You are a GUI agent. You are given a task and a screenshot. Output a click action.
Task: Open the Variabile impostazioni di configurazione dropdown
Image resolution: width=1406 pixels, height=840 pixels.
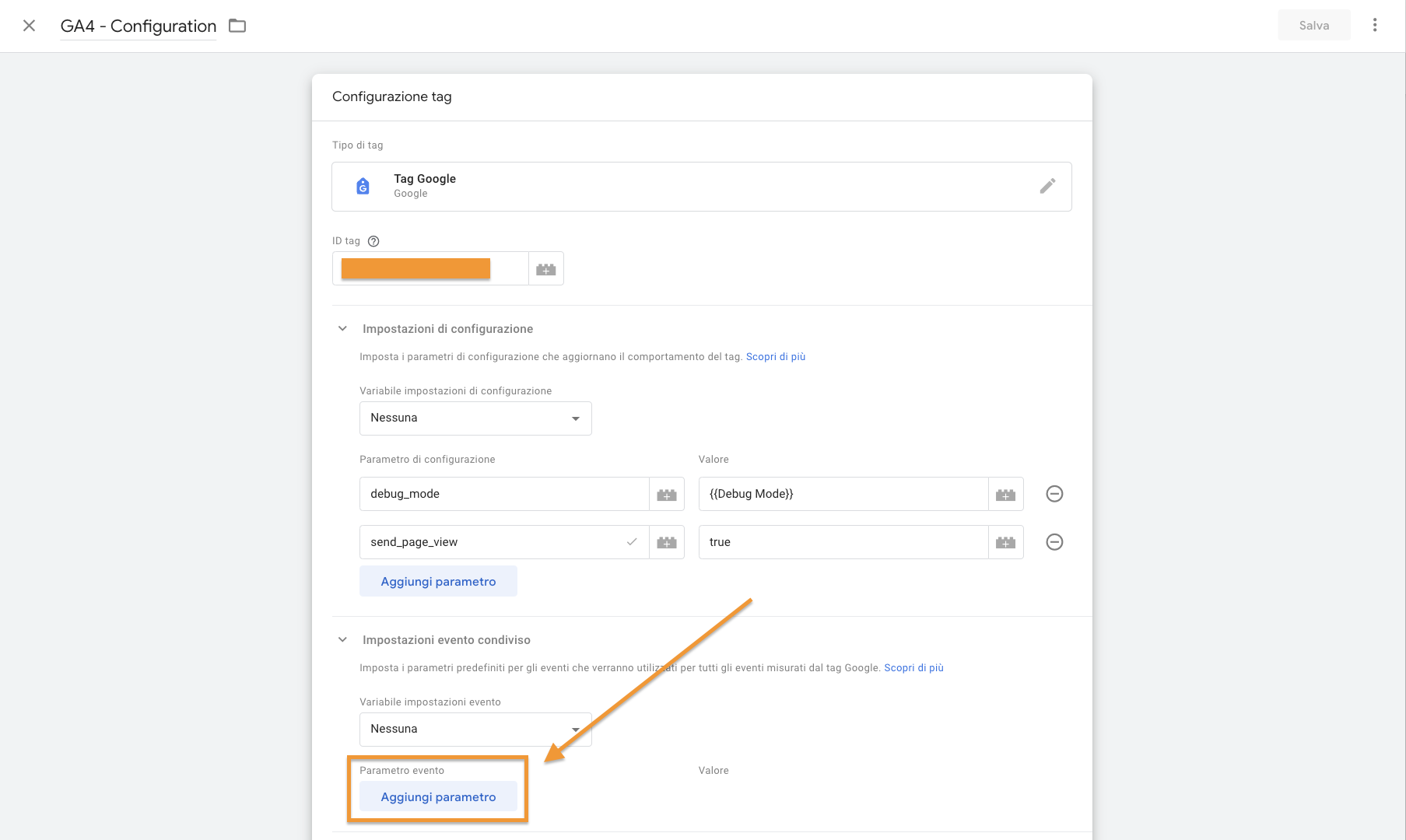pyautogui.click(x=475, y=418)
